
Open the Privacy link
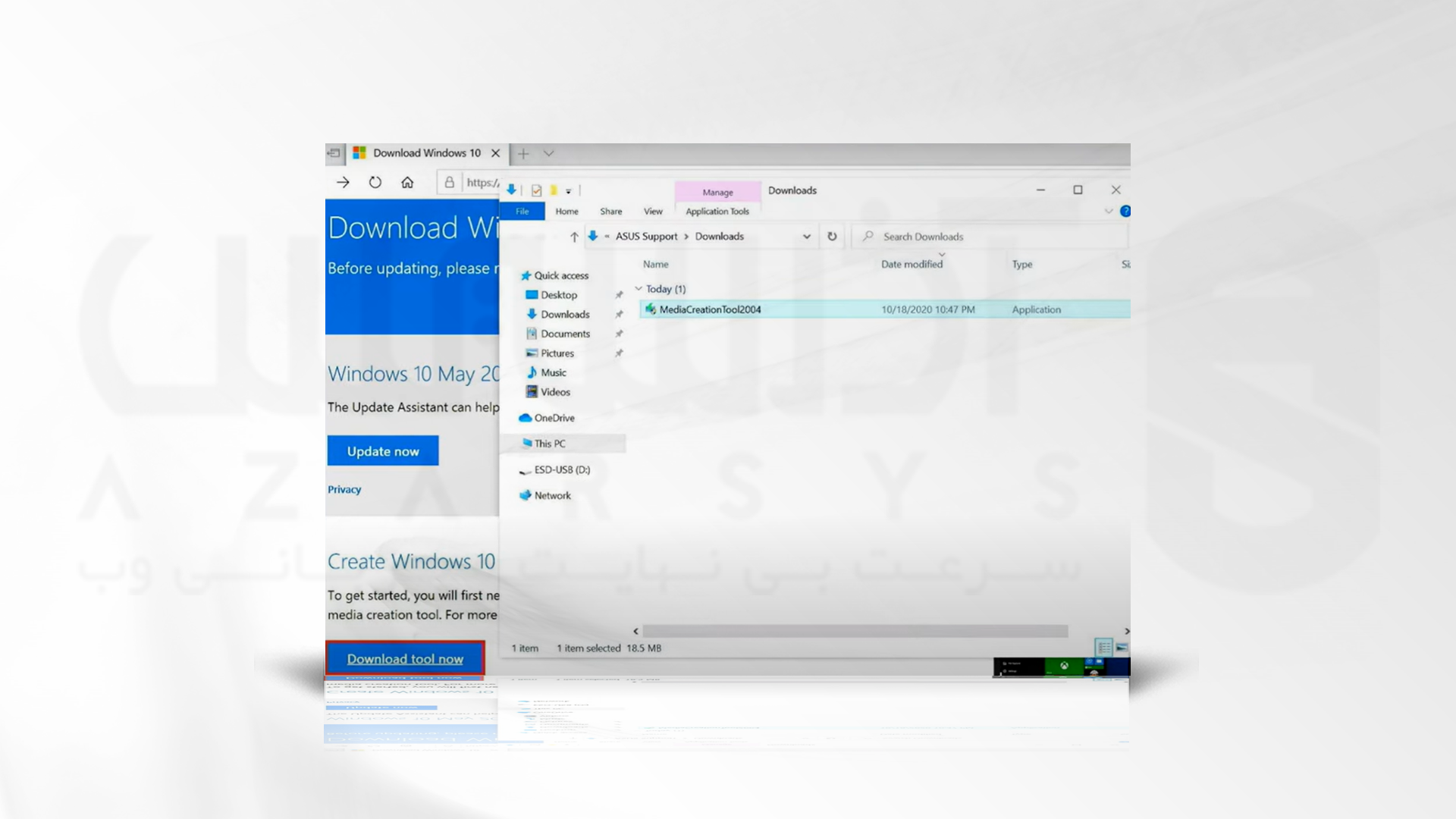click(x=344, y=490)
